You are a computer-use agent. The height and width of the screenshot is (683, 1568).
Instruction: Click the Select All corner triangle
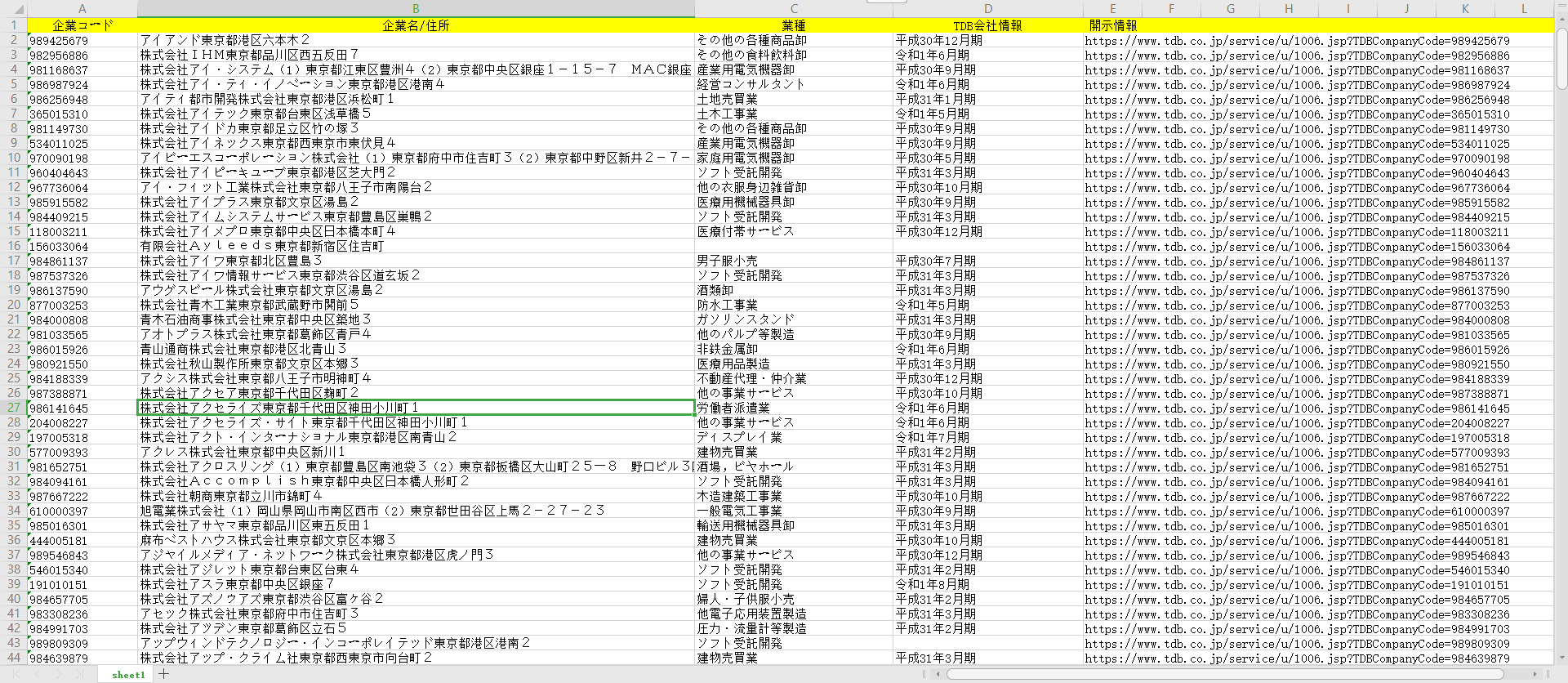click(13, 9)
